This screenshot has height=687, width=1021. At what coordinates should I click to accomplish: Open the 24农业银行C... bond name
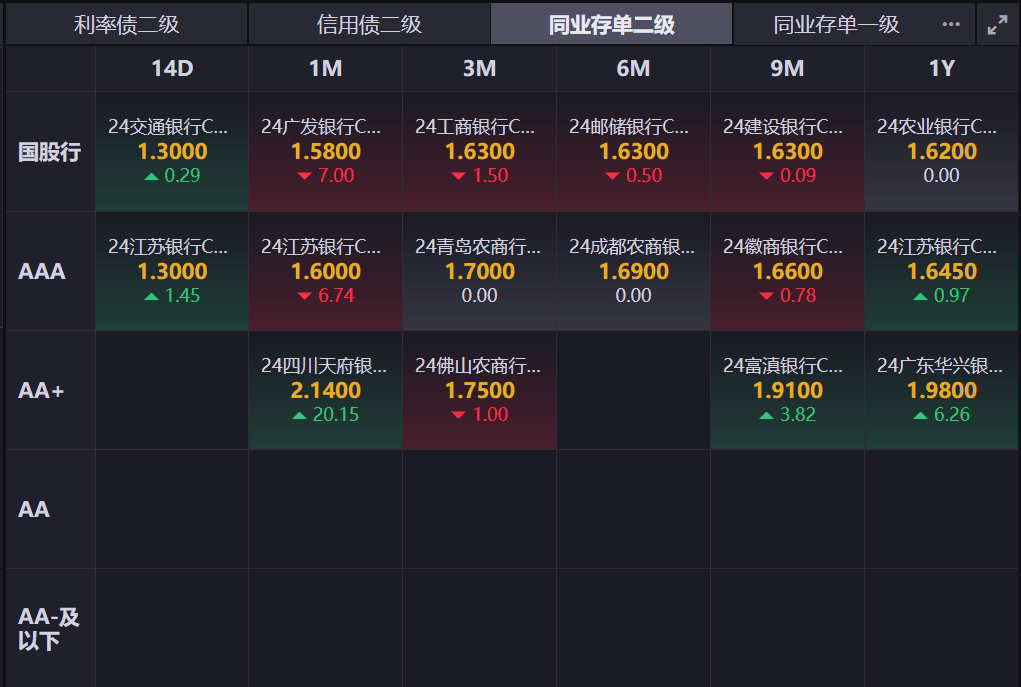point(937,126)
